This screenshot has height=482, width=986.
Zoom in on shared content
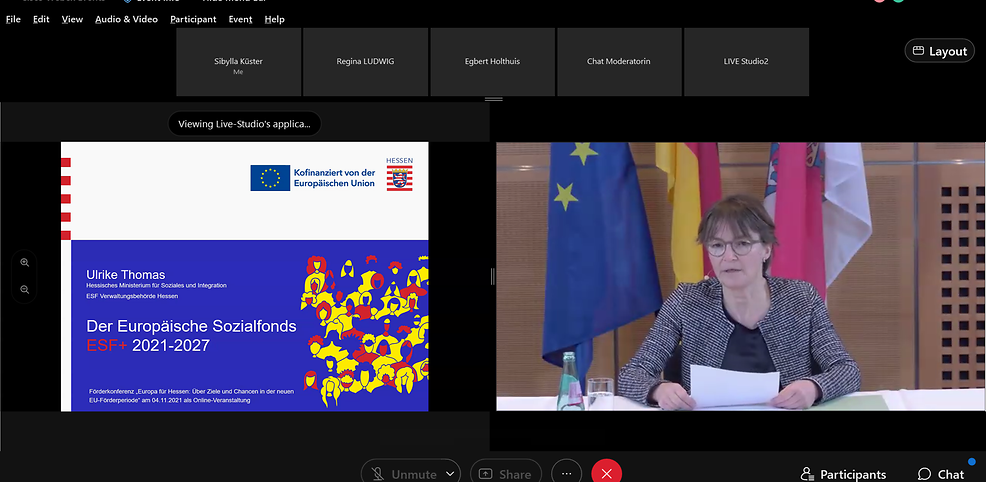pos(25,263)
